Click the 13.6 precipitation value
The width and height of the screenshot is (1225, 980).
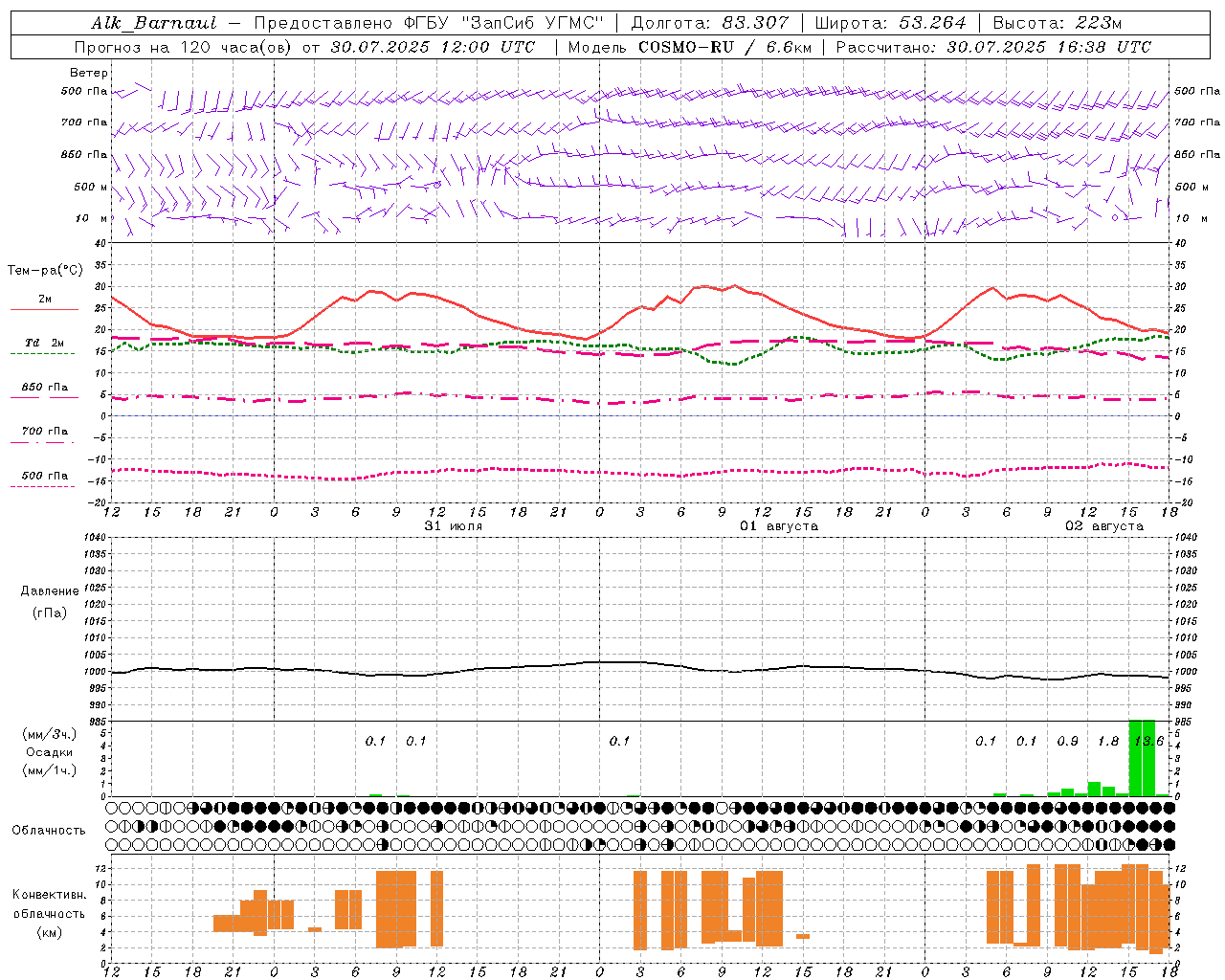click(x=1148, y=741)
